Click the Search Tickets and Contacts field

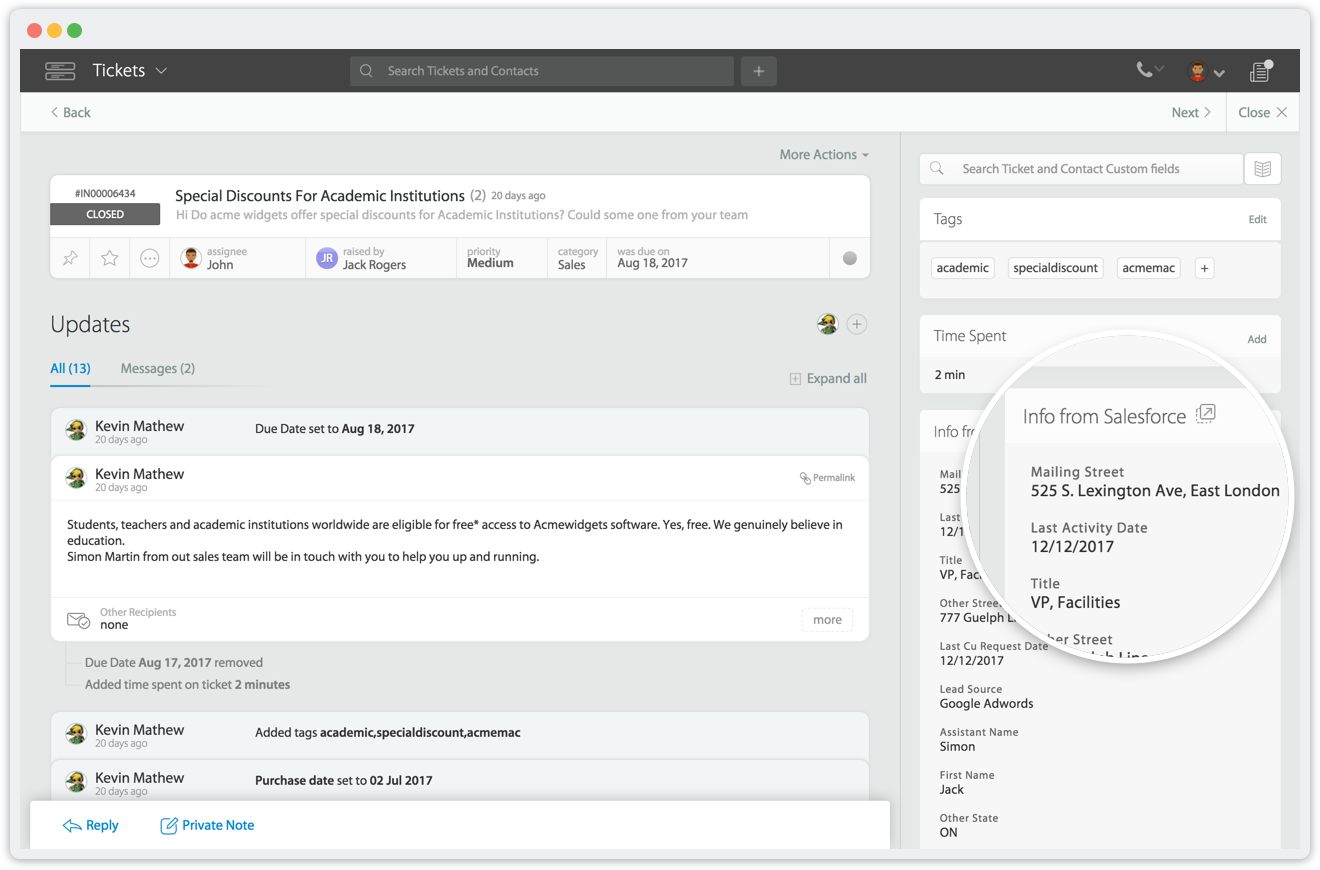pyautogui.click(x=542, y=71)
